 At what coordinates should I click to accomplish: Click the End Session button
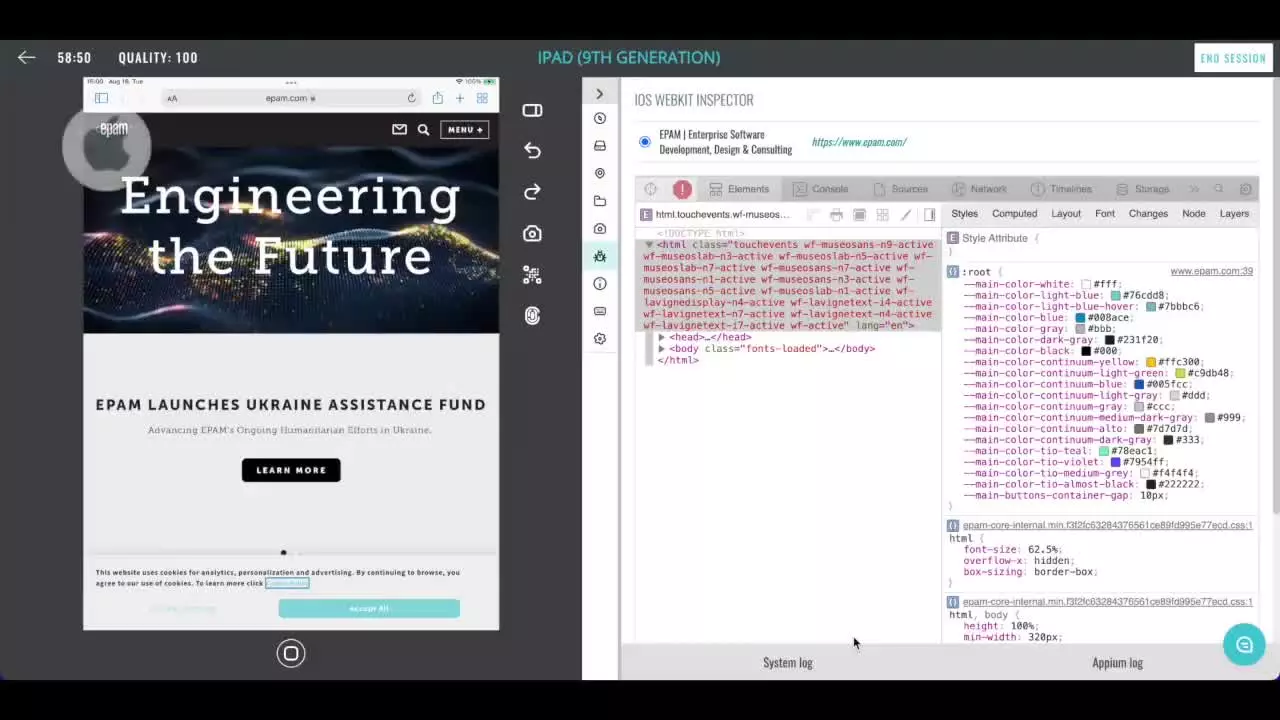click(1233, 58)
